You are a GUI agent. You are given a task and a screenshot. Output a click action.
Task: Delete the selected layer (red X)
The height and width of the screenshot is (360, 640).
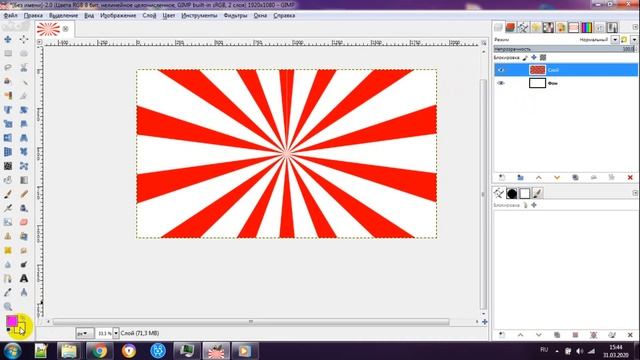tap(630, 178)
